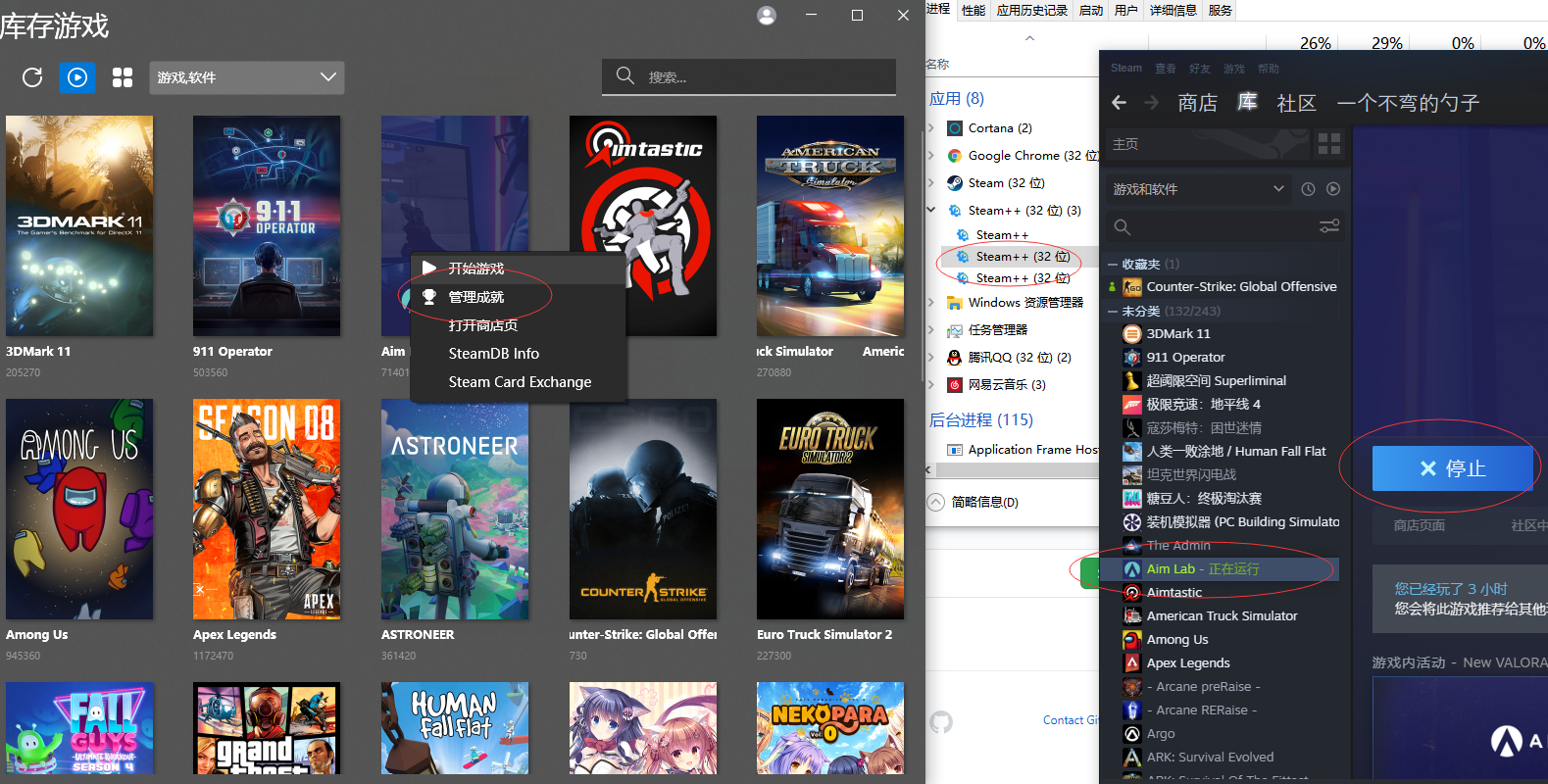This screenshot has width=1548, height=784.
Task: Click recent-activity clock icon in Steam
Action: [1308, 189]
